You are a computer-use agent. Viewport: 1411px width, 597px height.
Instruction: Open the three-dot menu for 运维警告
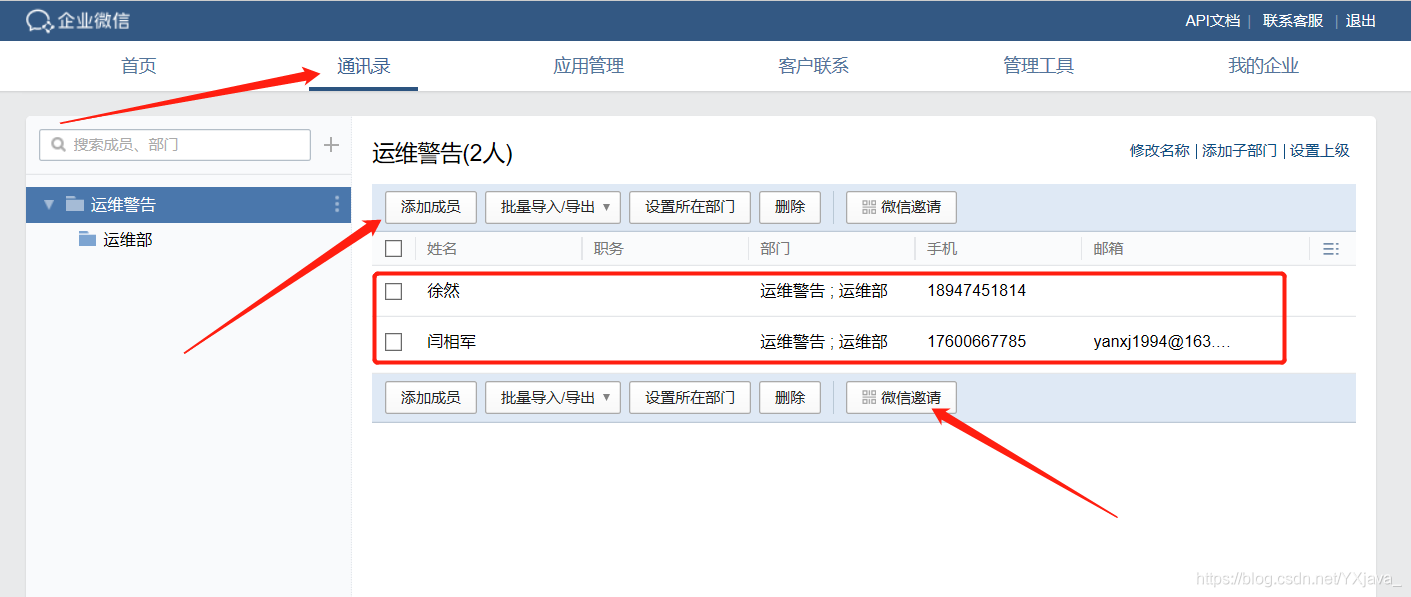click(x=336, y=205)
